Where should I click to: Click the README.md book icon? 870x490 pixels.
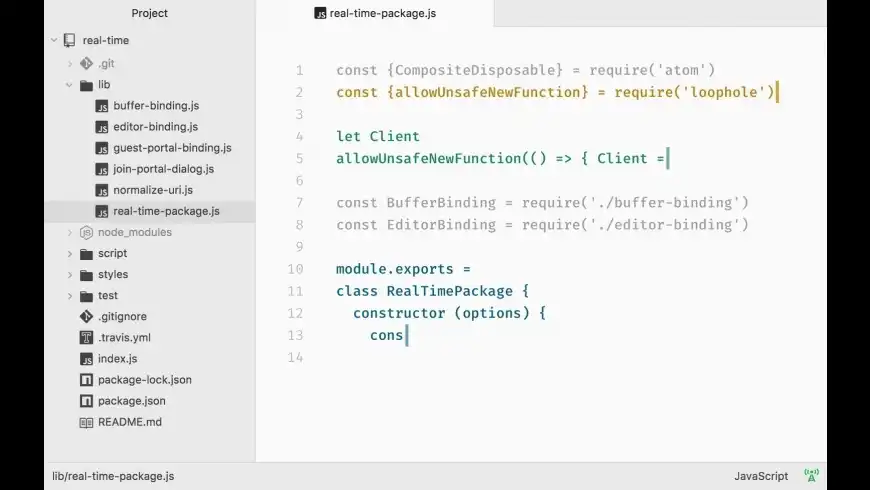click(x=86, y=422)
